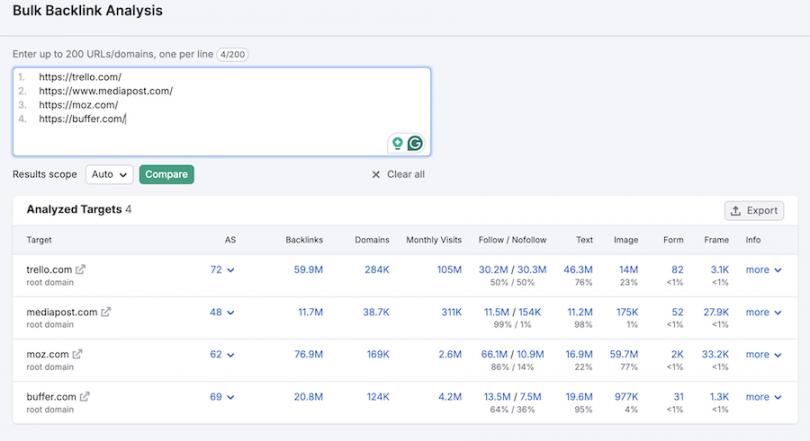This screenshot has height=441, width=810.
Task: Open mediapost.com domains value 38.7K
Action: [x=376, y=312]
